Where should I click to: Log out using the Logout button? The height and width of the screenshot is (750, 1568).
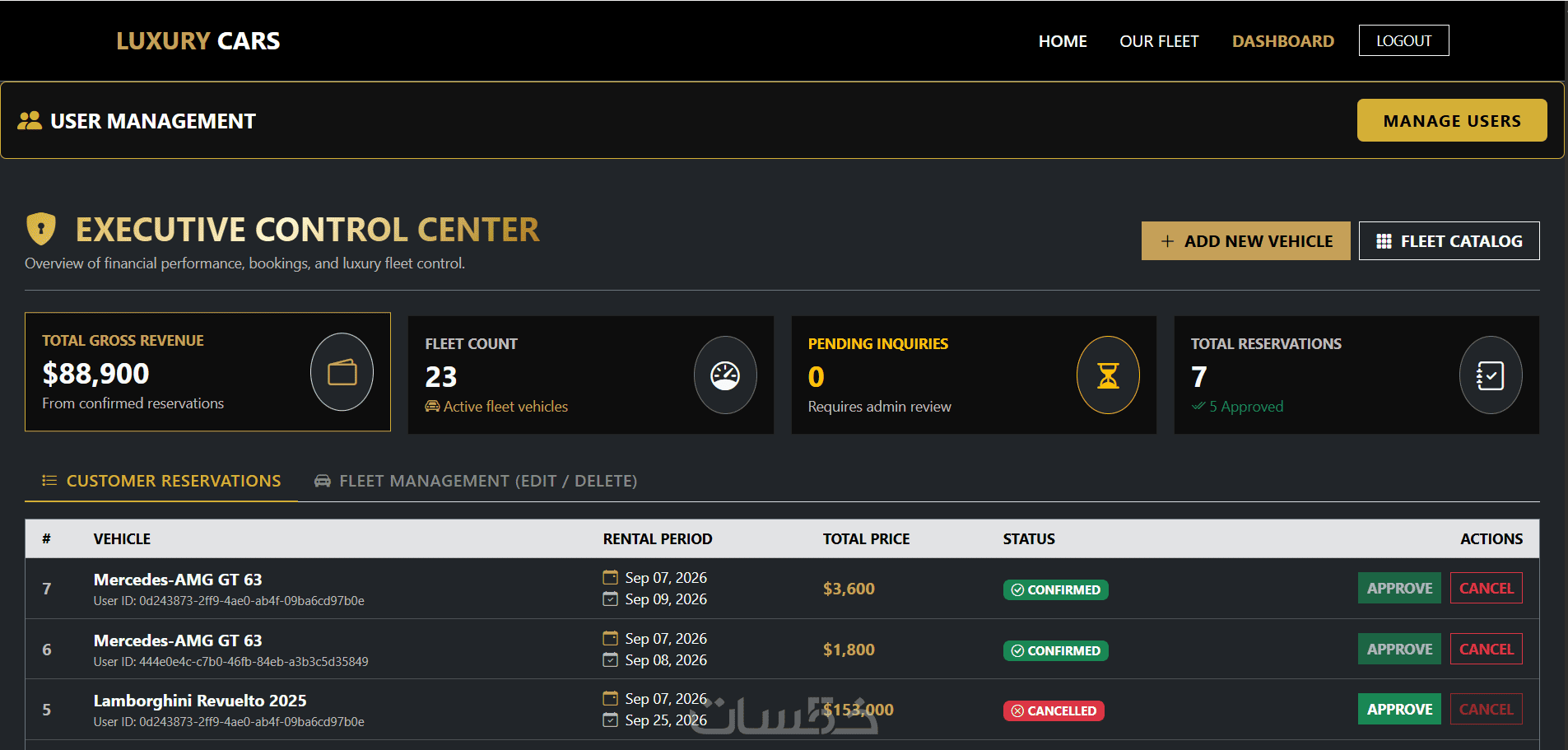(x=1404, y=40)
